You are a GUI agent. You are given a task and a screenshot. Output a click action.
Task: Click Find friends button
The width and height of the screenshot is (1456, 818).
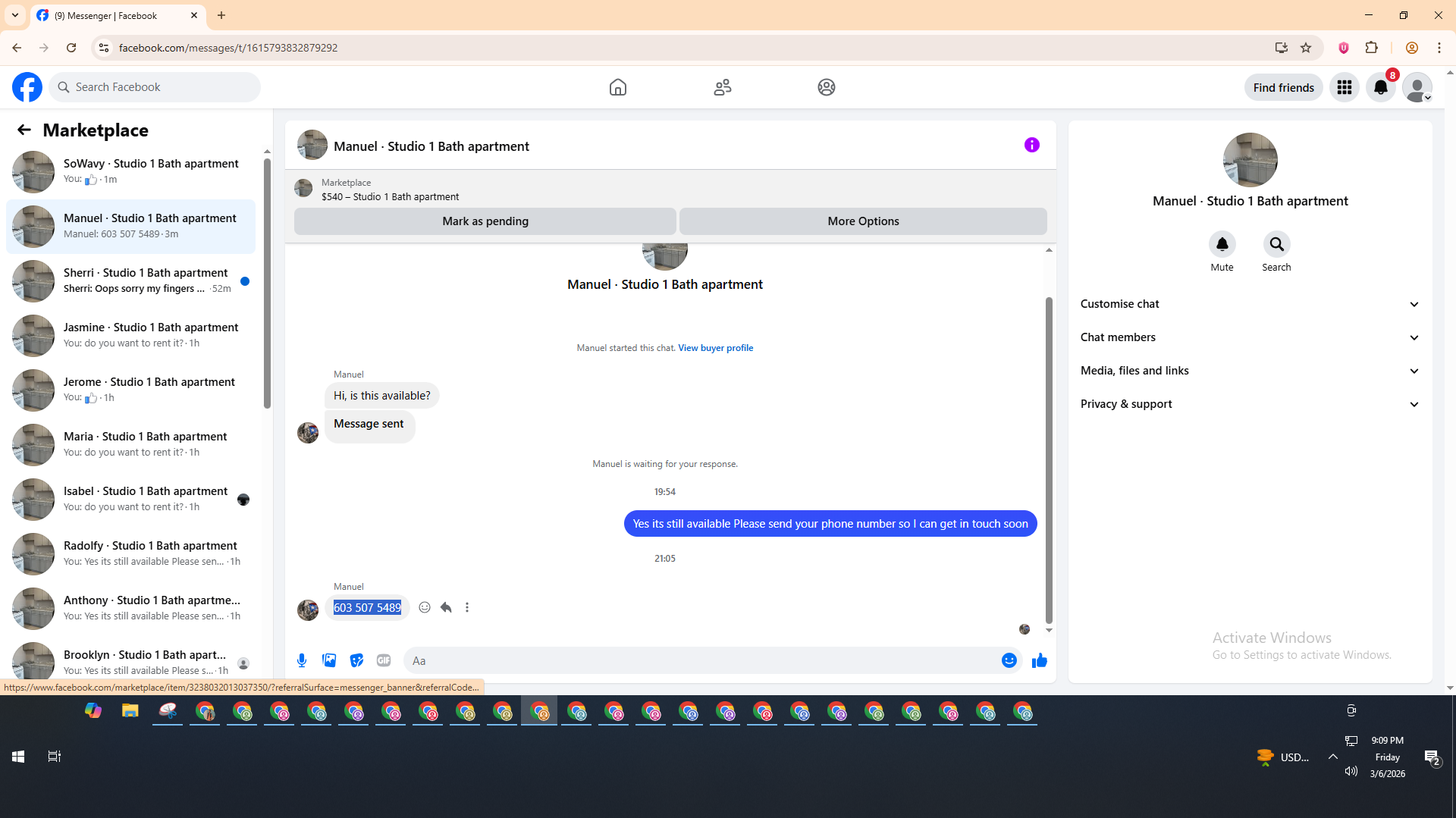(1283, 88)
